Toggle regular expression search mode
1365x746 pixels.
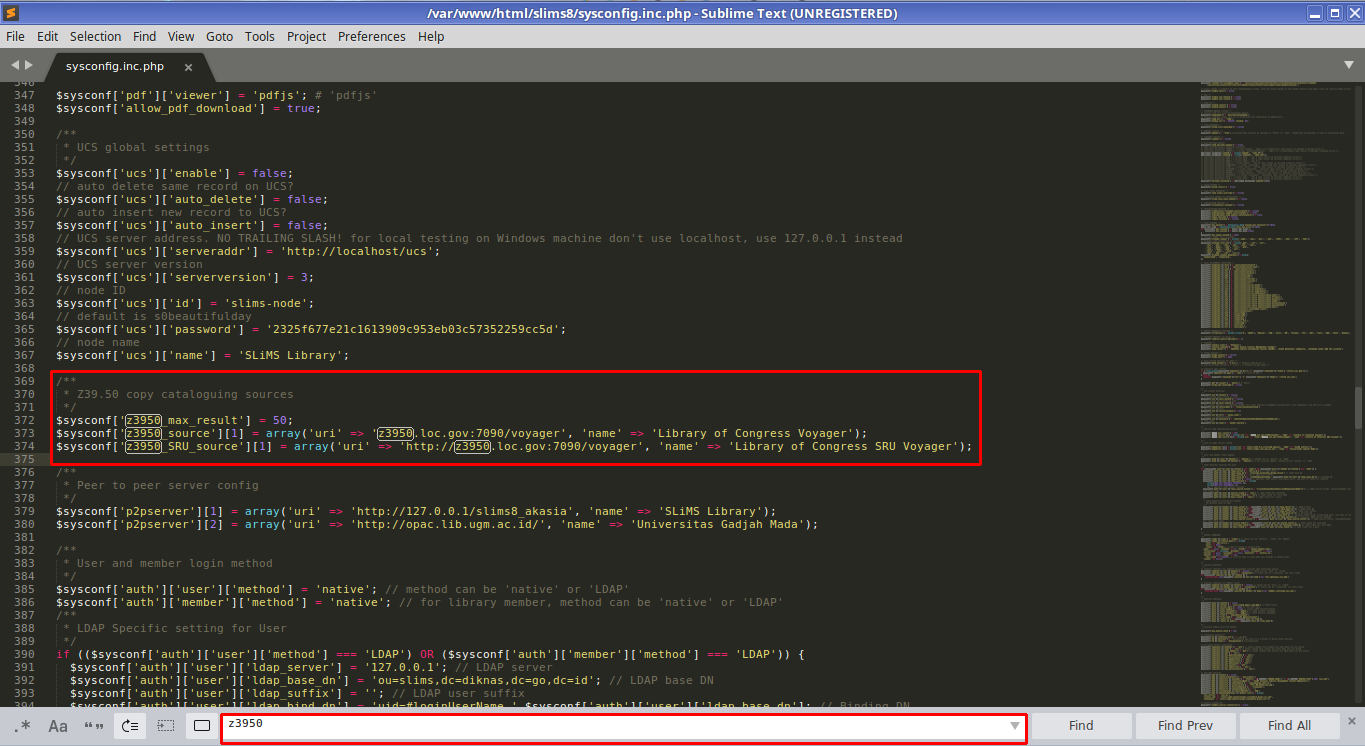point(22,726)
